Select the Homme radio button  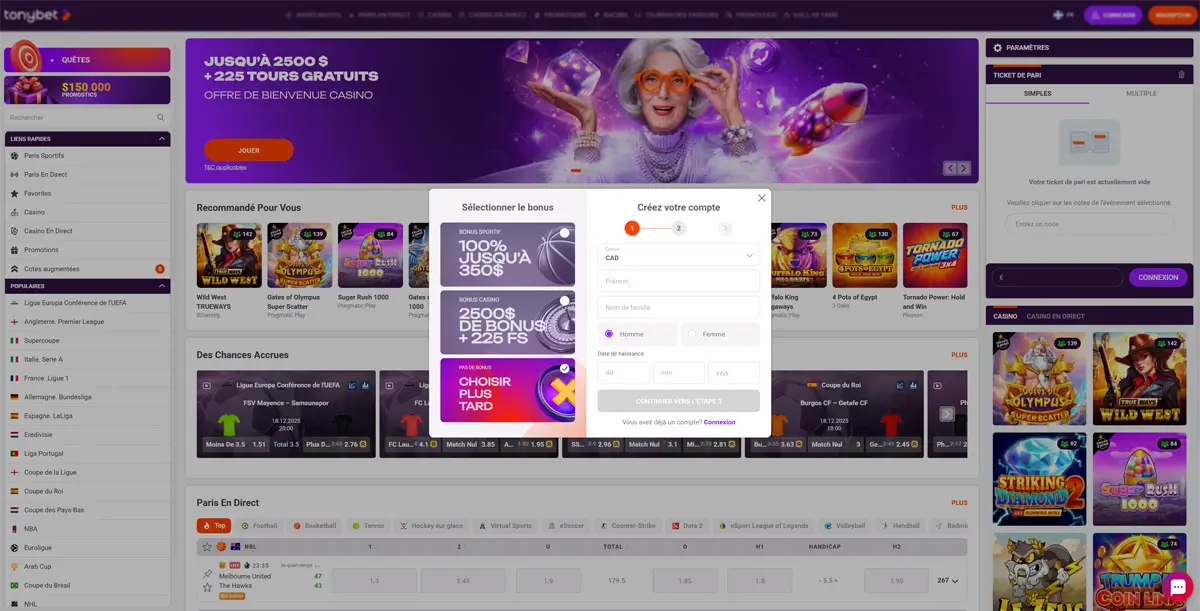pyautogui.click(x=609, y=334)
